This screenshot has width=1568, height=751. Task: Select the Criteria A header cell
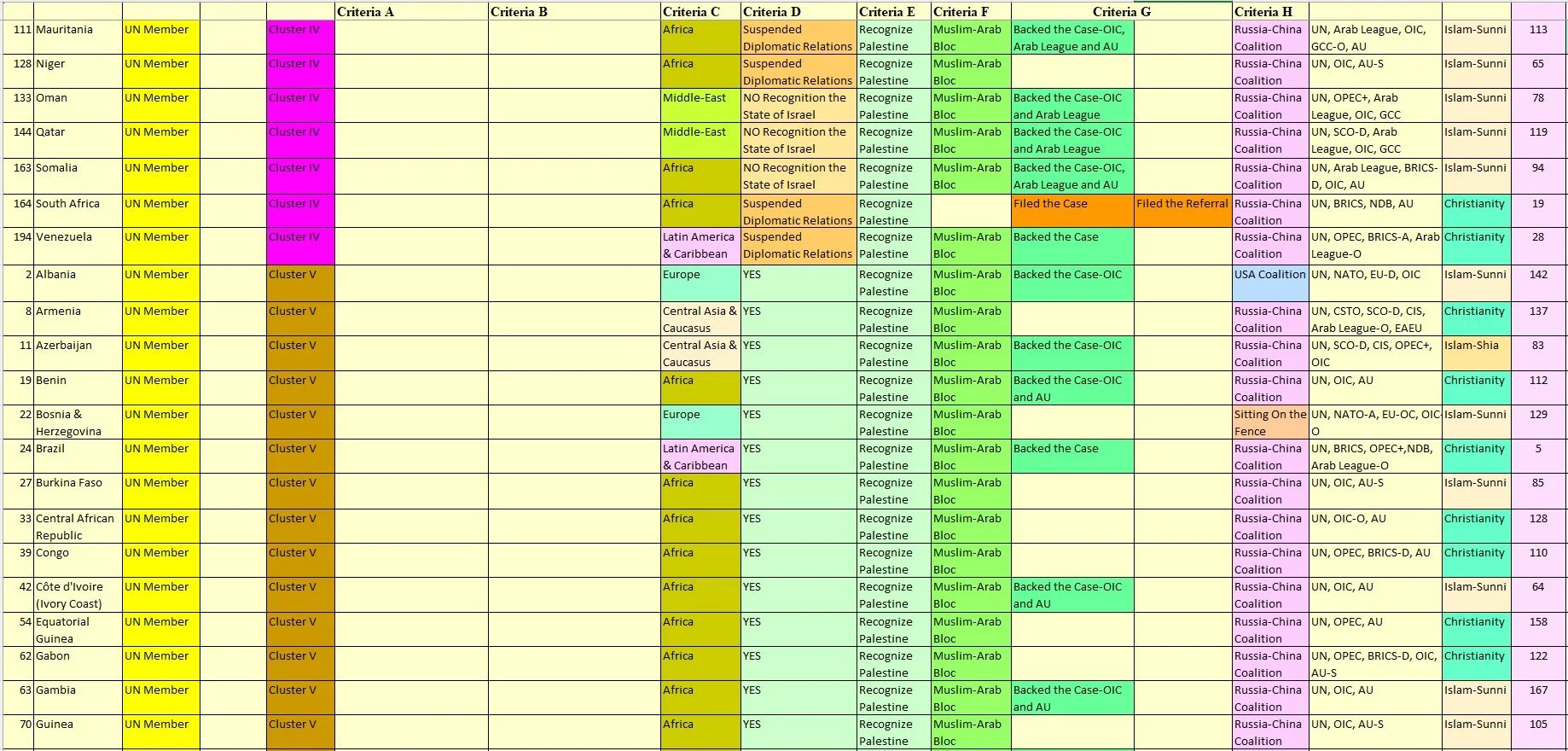click(411, 12)
